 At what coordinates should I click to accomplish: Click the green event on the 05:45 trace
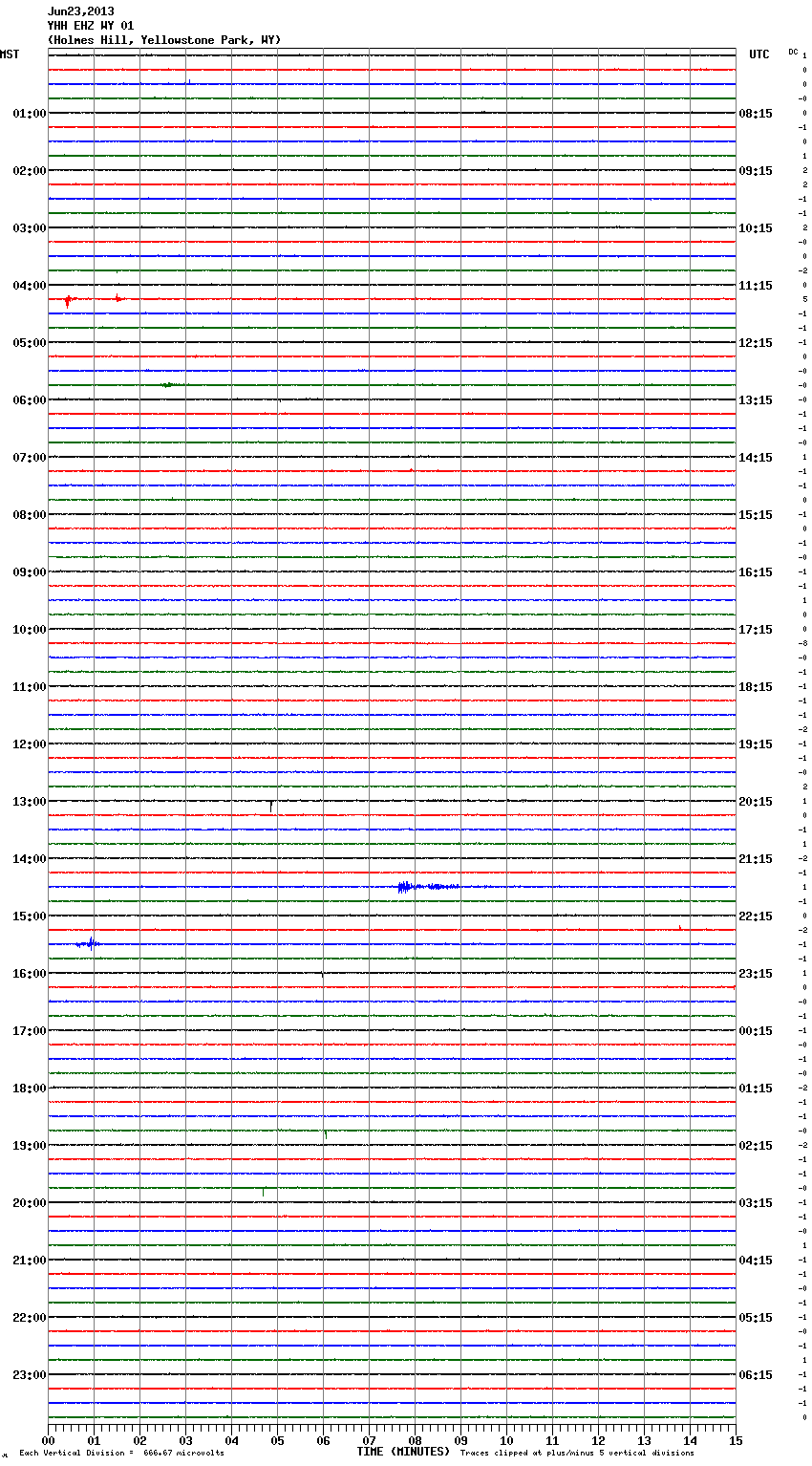pyautogui.click(x=170, y=384)
